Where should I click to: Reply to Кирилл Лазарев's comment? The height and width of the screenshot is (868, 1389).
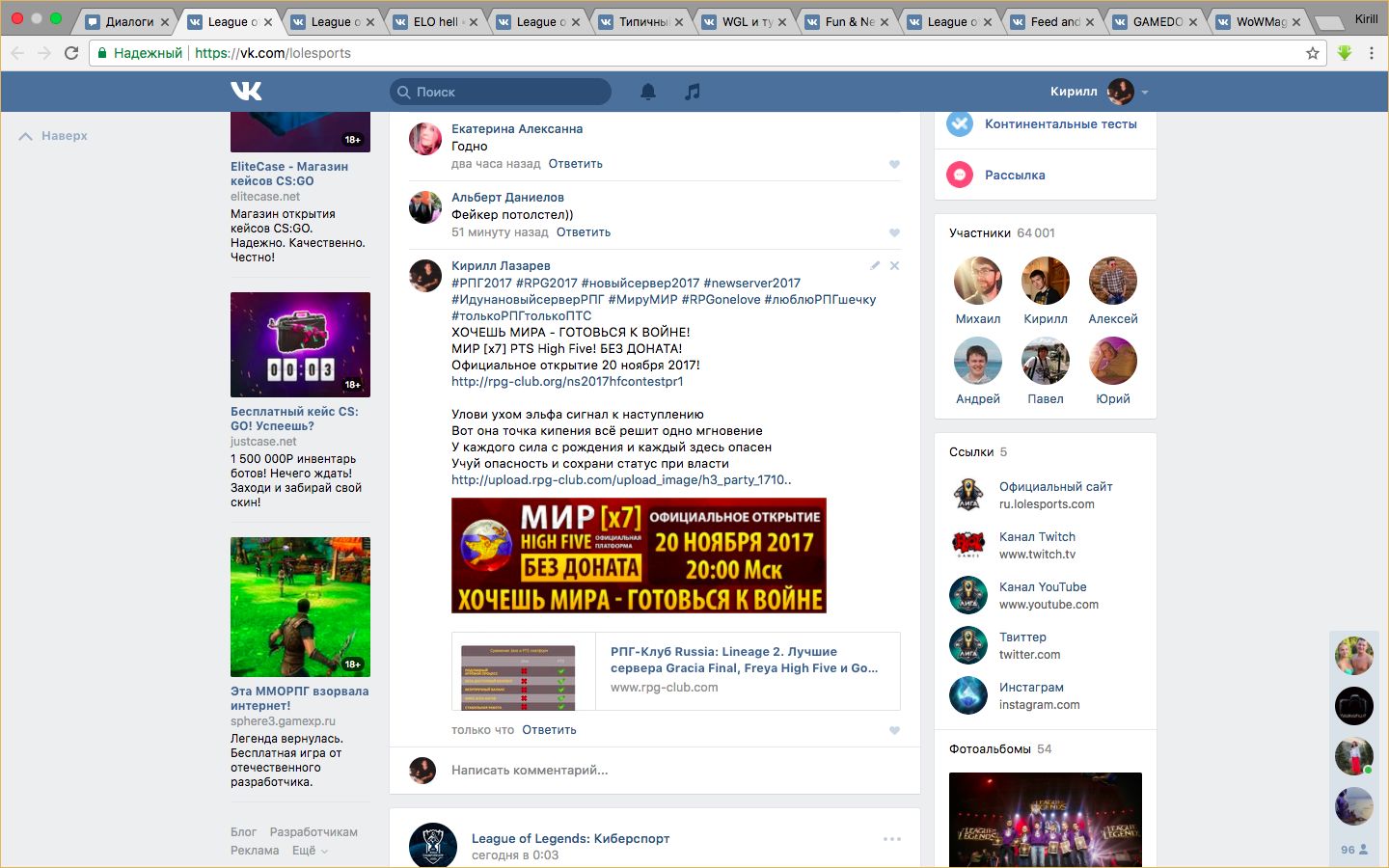click(550, 730)
